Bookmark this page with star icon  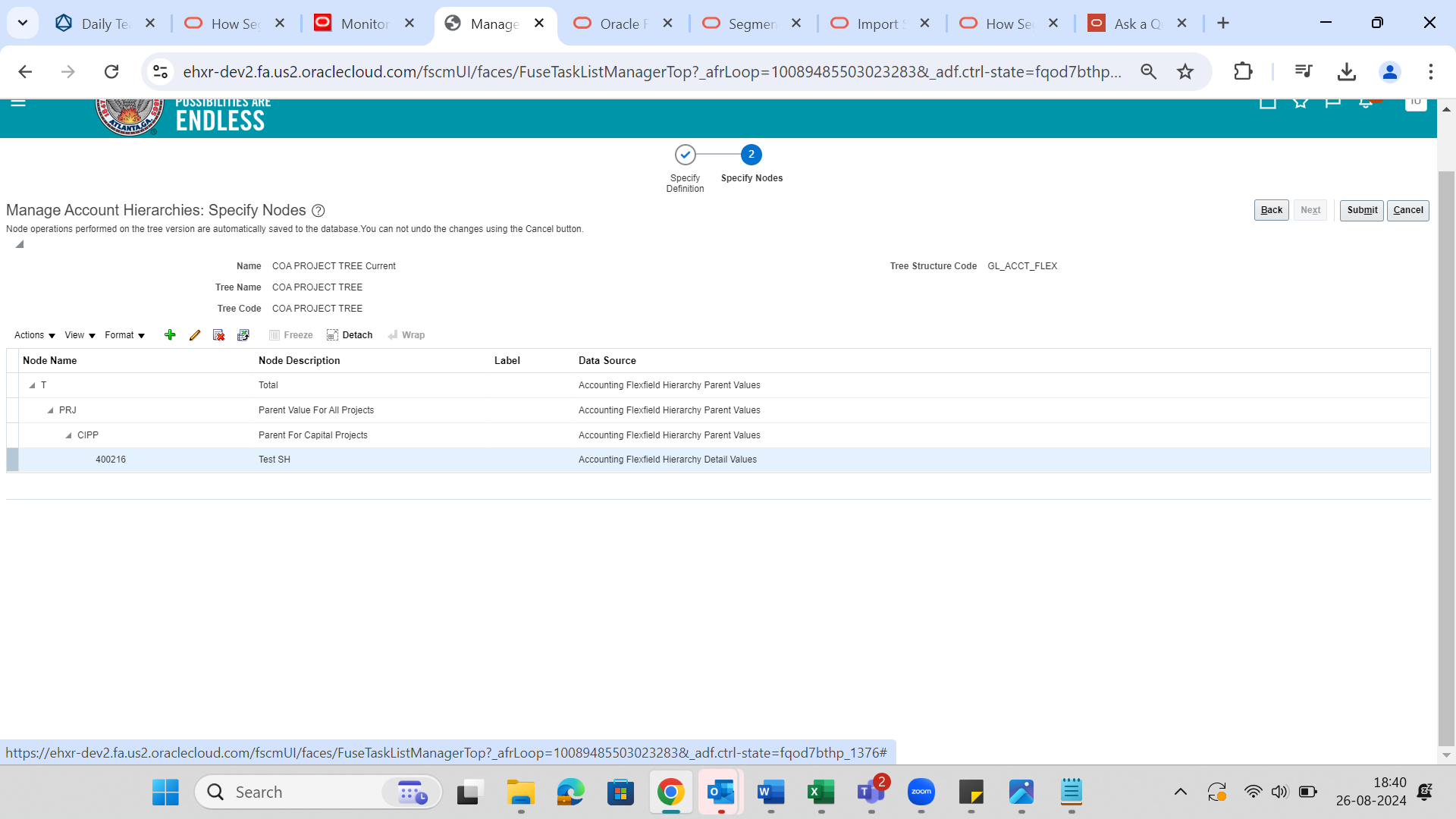[x=1185, y=72]
